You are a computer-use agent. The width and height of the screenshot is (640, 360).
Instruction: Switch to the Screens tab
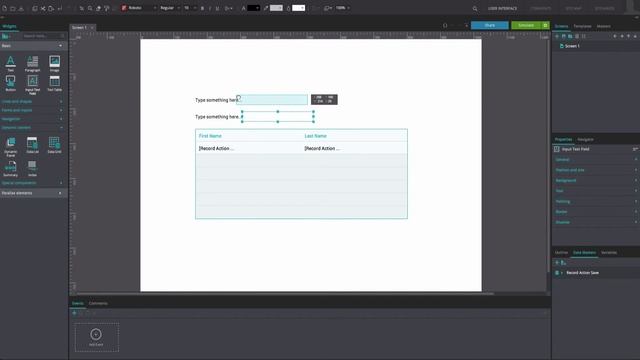tap(561, 27)
